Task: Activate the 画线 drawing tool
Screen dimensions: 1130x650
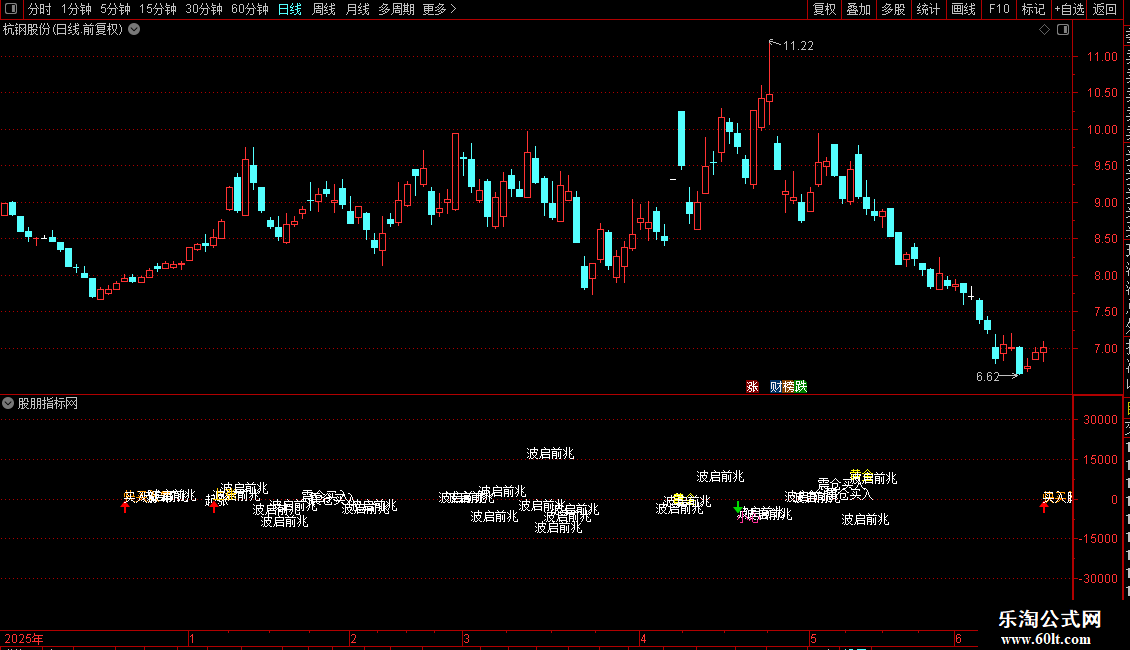Action: coord(964,9)
